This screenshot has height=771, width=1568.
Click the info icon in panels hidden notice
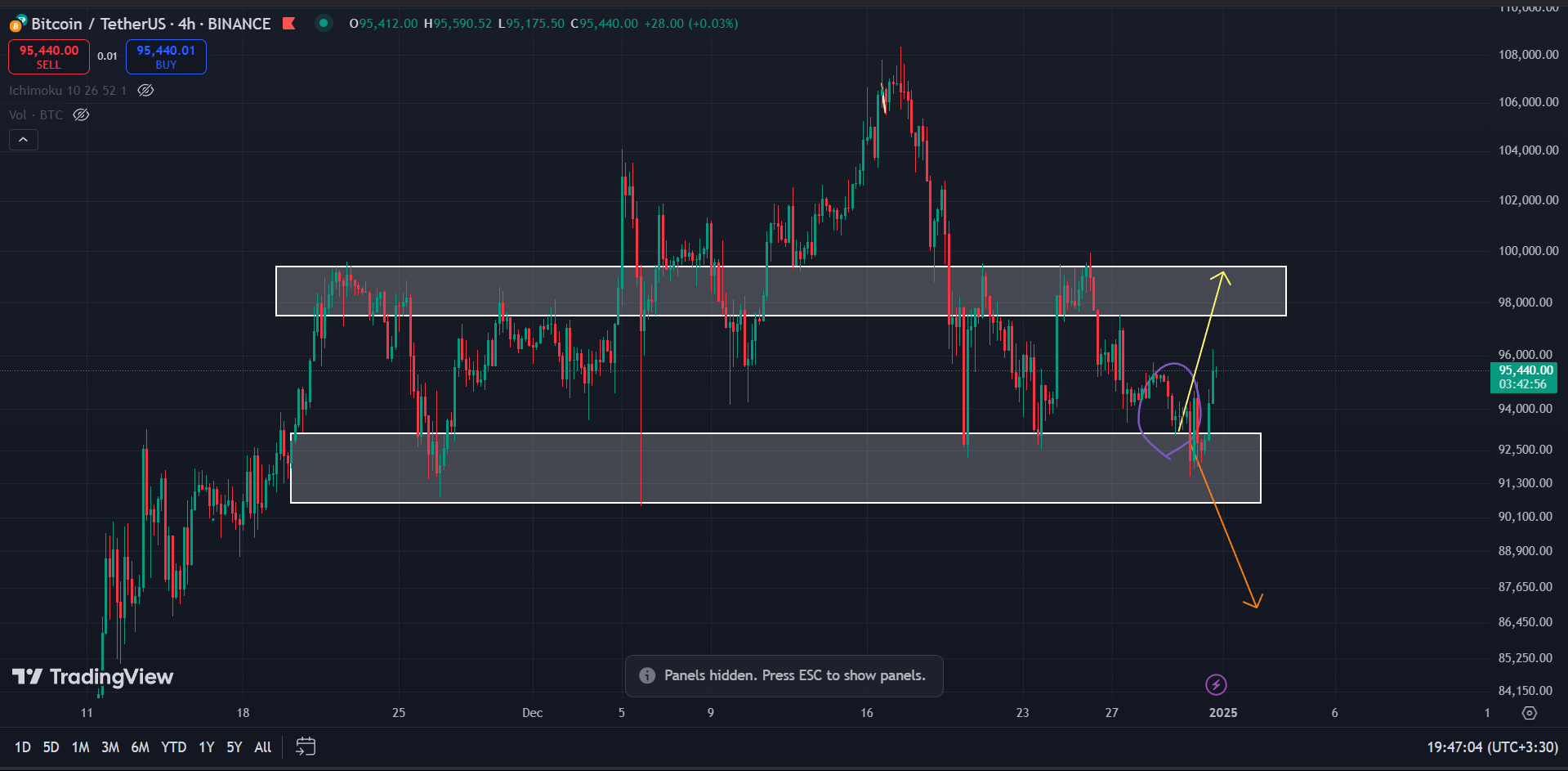[x=647, y=675]
